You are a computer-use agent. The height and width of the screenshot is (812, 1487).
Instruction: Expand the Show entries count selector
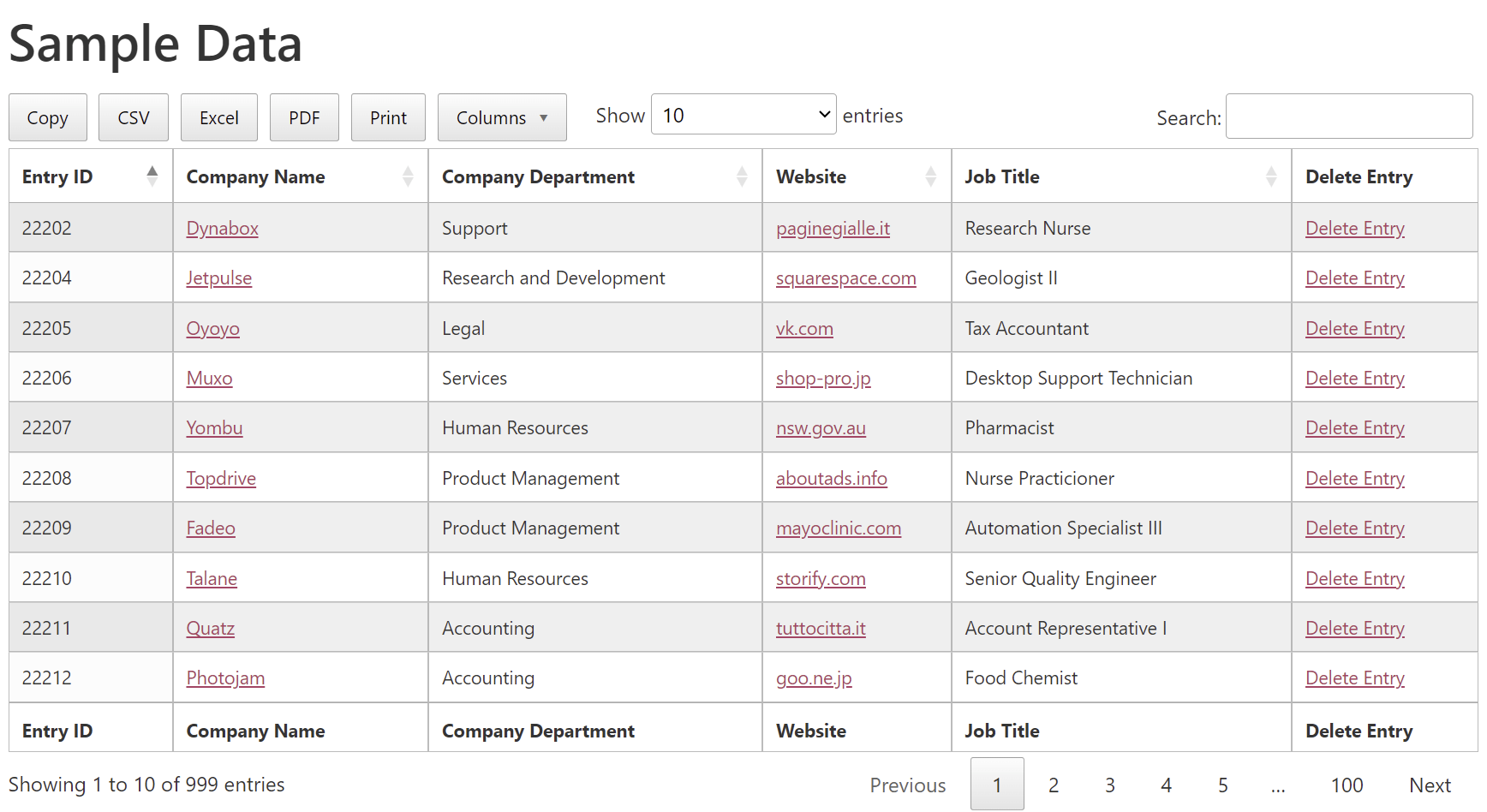[x=743, y=115]
